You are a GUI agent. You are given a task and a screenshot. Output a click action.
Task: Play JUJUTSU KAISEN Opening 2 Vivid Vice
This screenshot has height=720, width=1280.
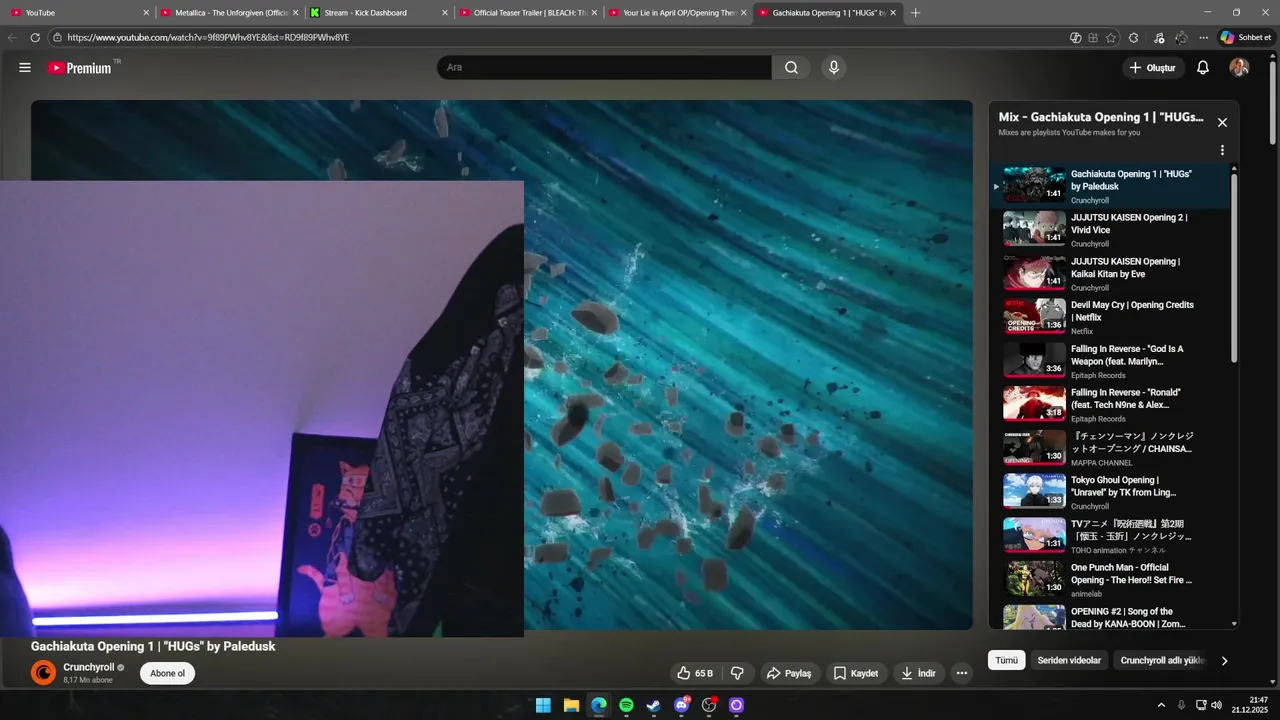pos(1110,230)
